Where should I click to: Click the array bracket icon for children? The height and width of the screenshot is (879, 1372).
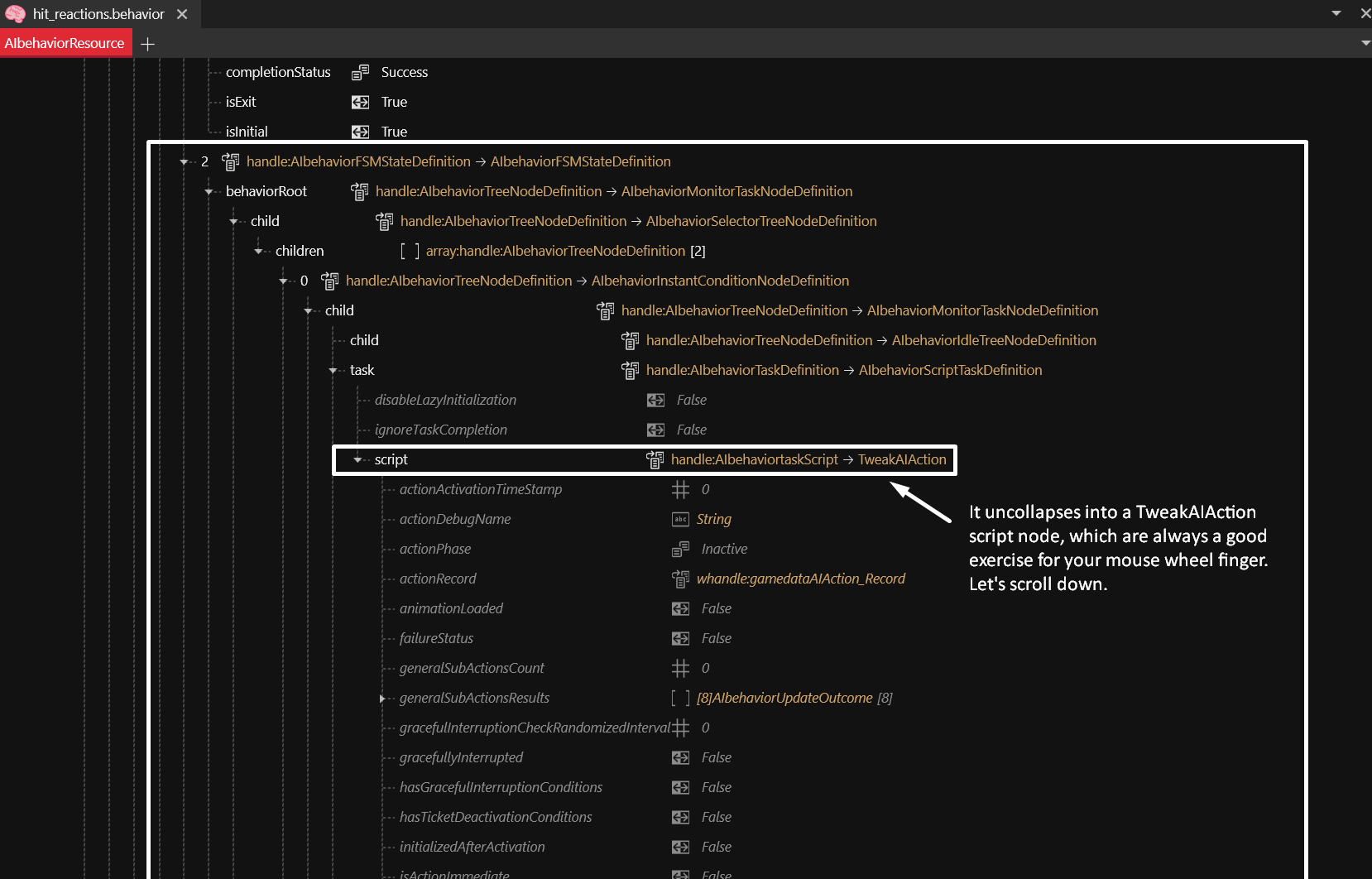click(x=410, y=251)
